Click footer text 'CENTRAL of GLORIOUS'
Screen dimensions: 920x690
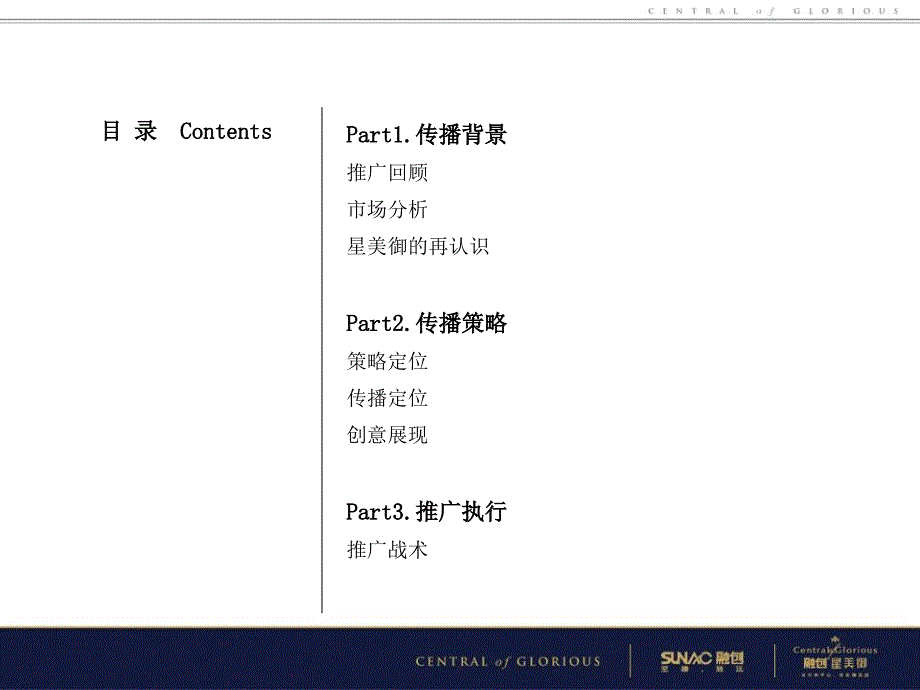(508, 662)
